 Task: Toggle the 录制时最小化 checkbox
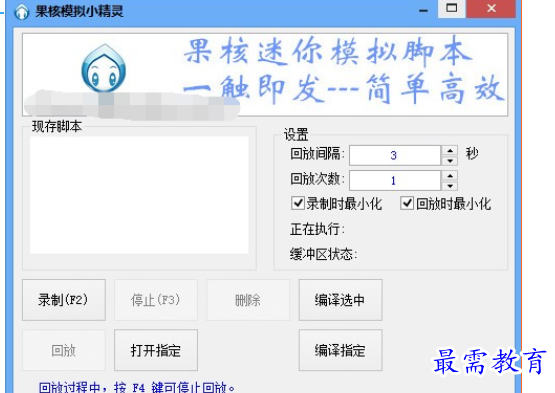coord(298,204)
